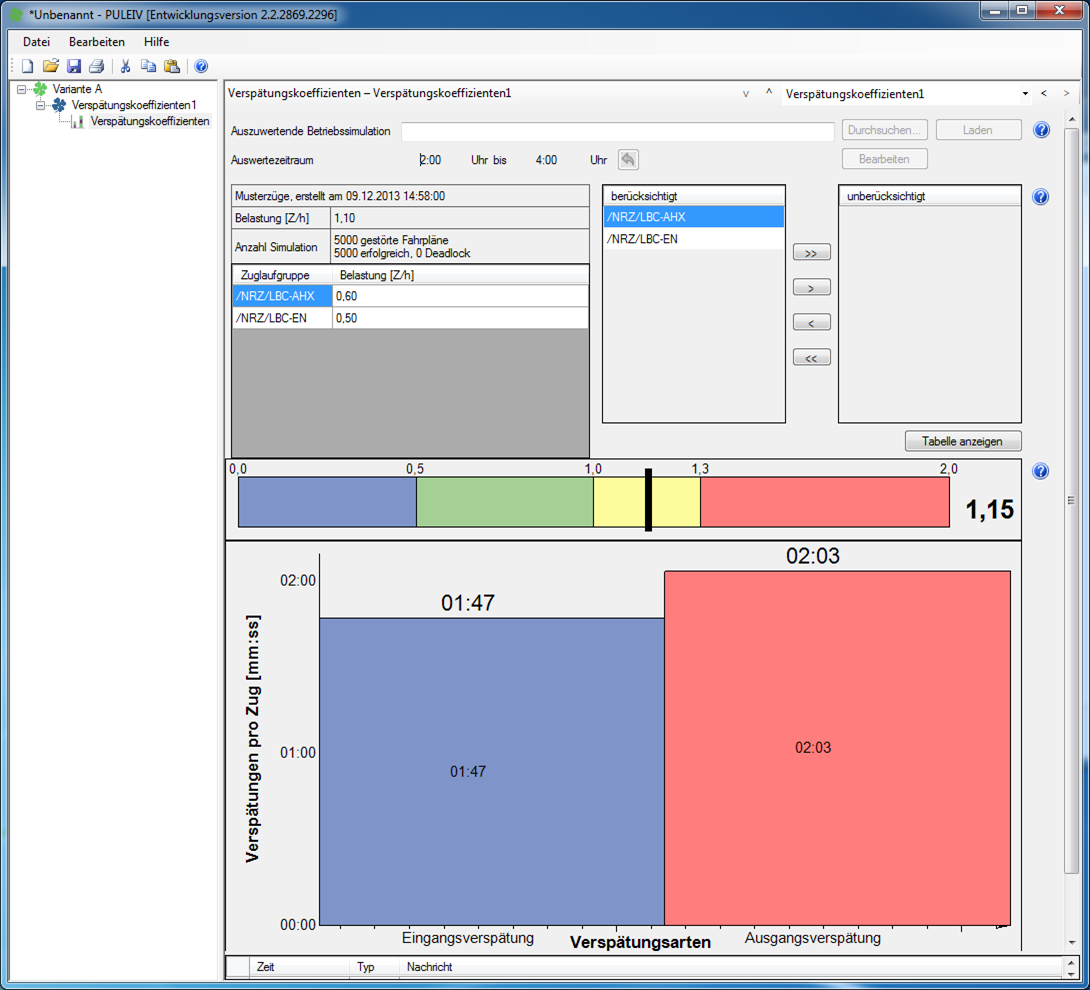Open the Hilfe menu
The height and width of the screenshot is (990, 1090).
click(156, 42)
